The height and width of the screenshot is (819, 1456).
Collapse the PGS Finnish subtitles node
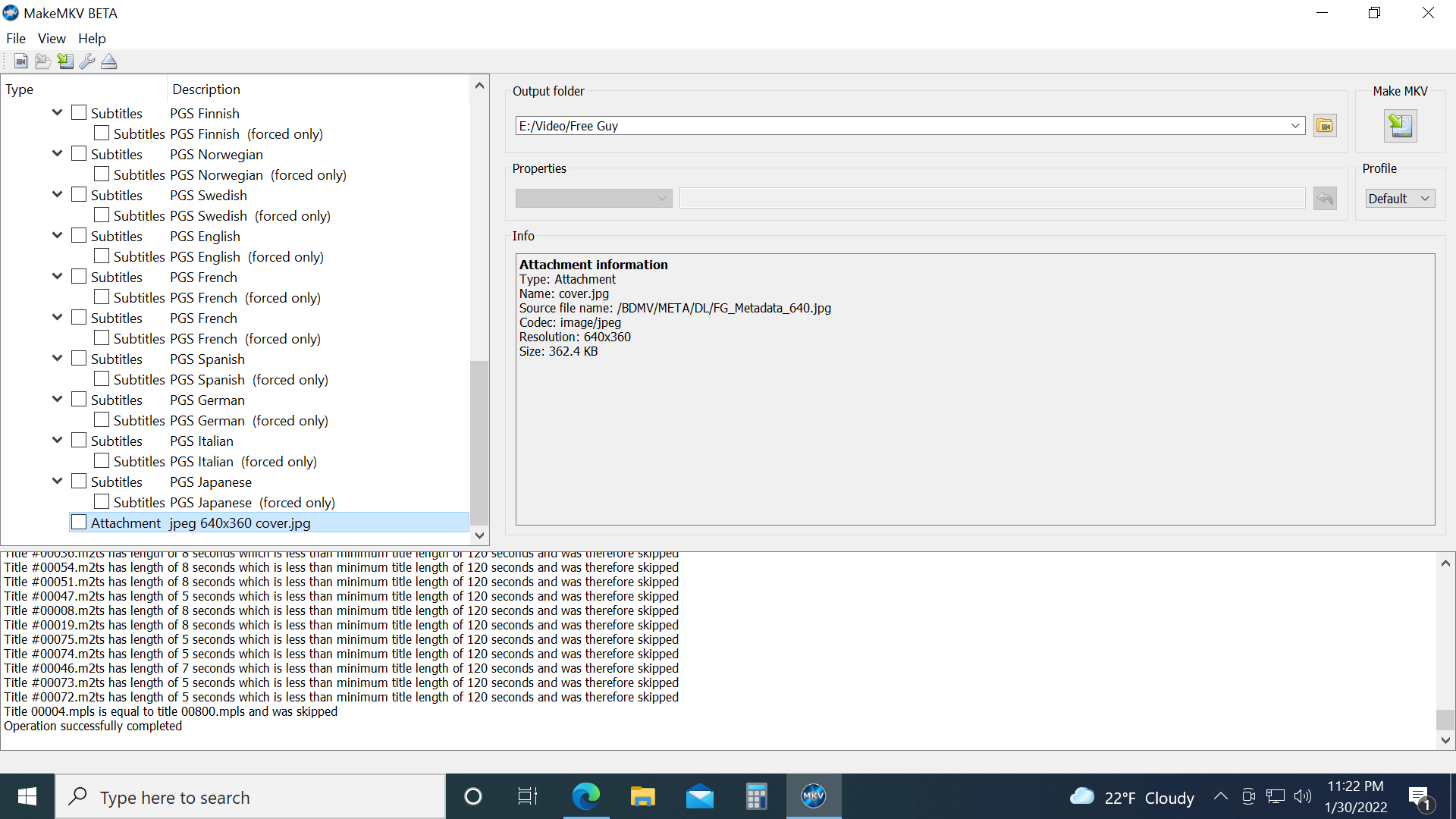tap(57, 112)
